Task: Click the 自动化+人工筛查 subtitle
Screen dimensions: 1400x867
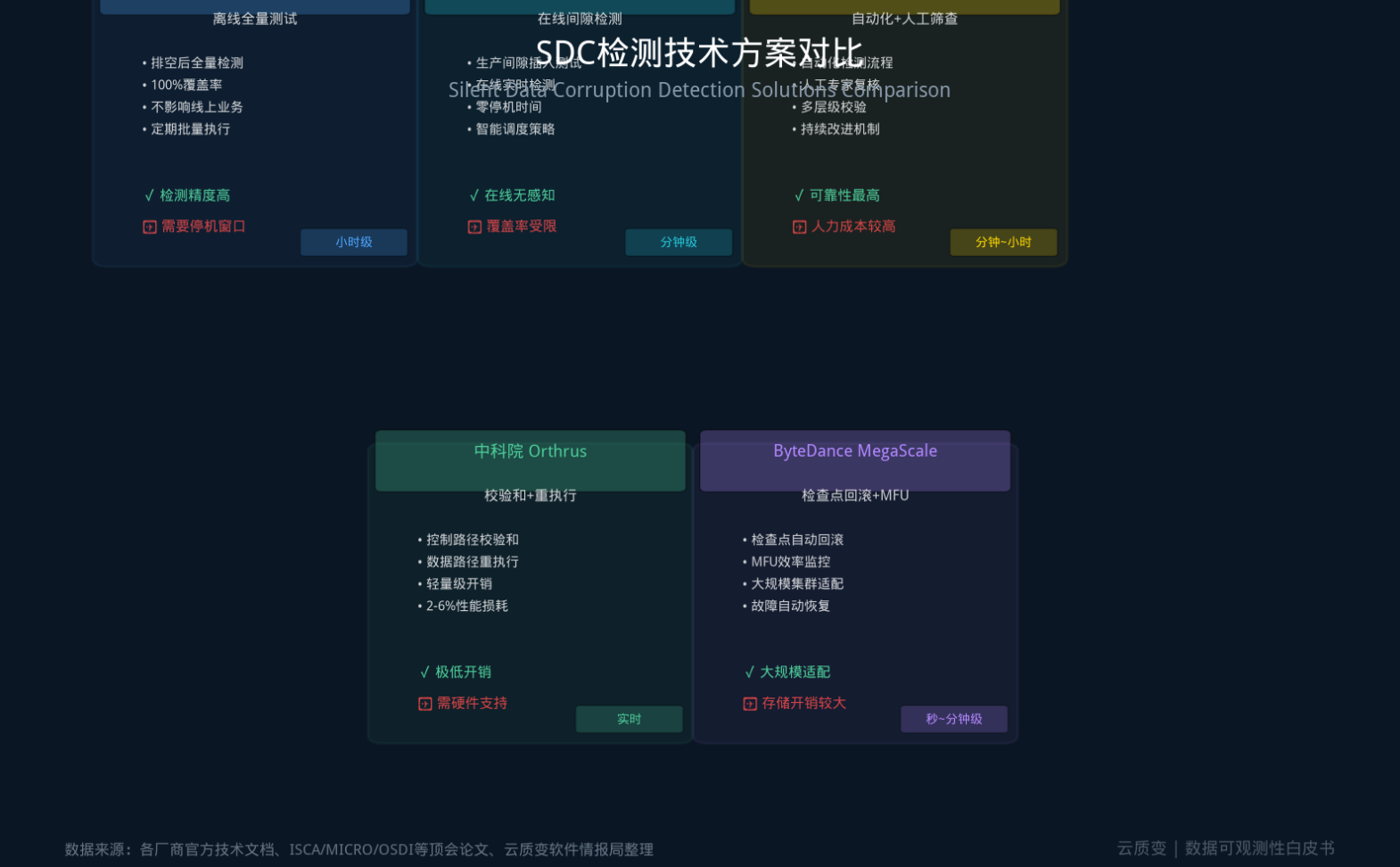Action: [x=904, y=19]
